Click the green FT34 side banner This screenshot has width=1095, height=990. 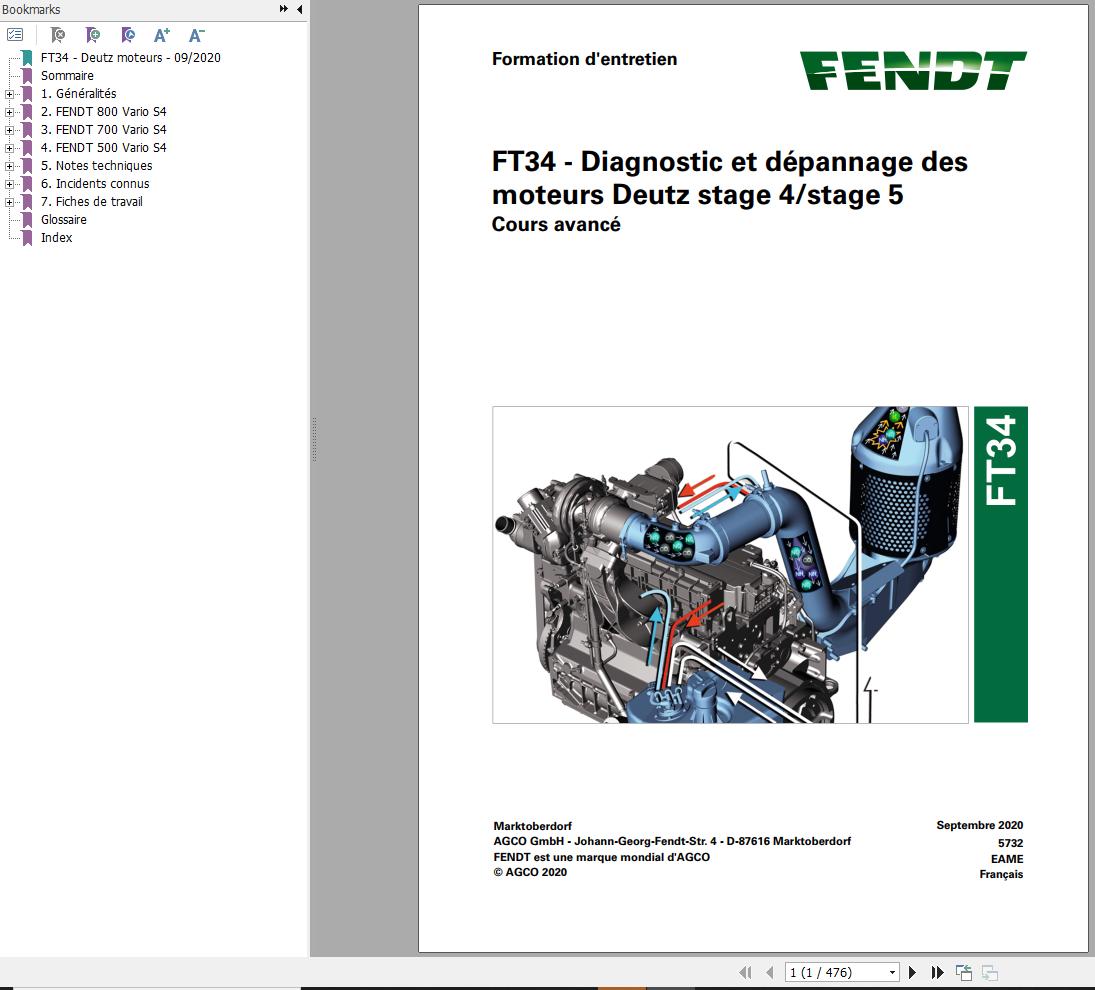(x=1001, y=565)
